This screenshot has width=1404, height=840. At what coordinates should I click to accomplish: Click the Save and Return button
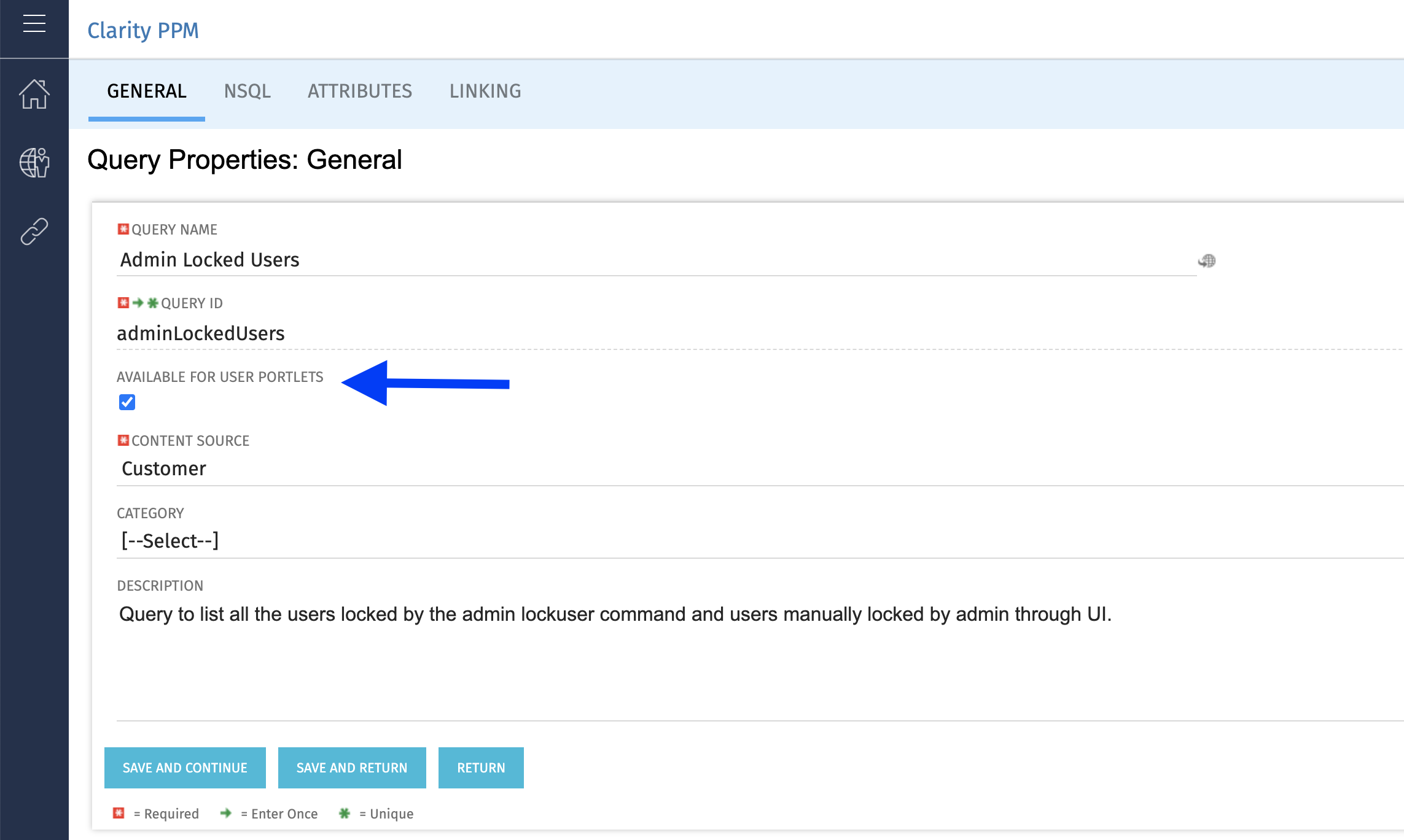(x=352, y=768)
